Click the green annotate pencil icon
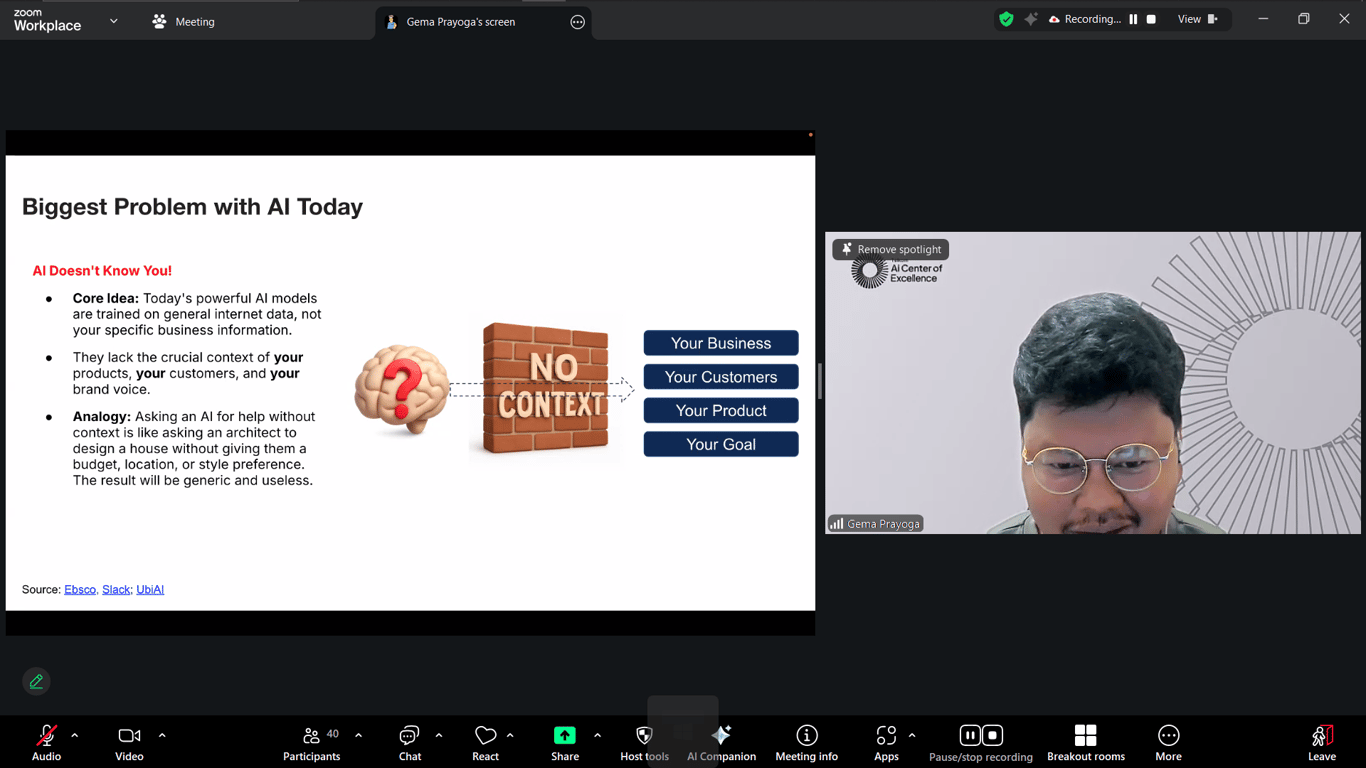The image size is (1366, 768). (36, 682)
